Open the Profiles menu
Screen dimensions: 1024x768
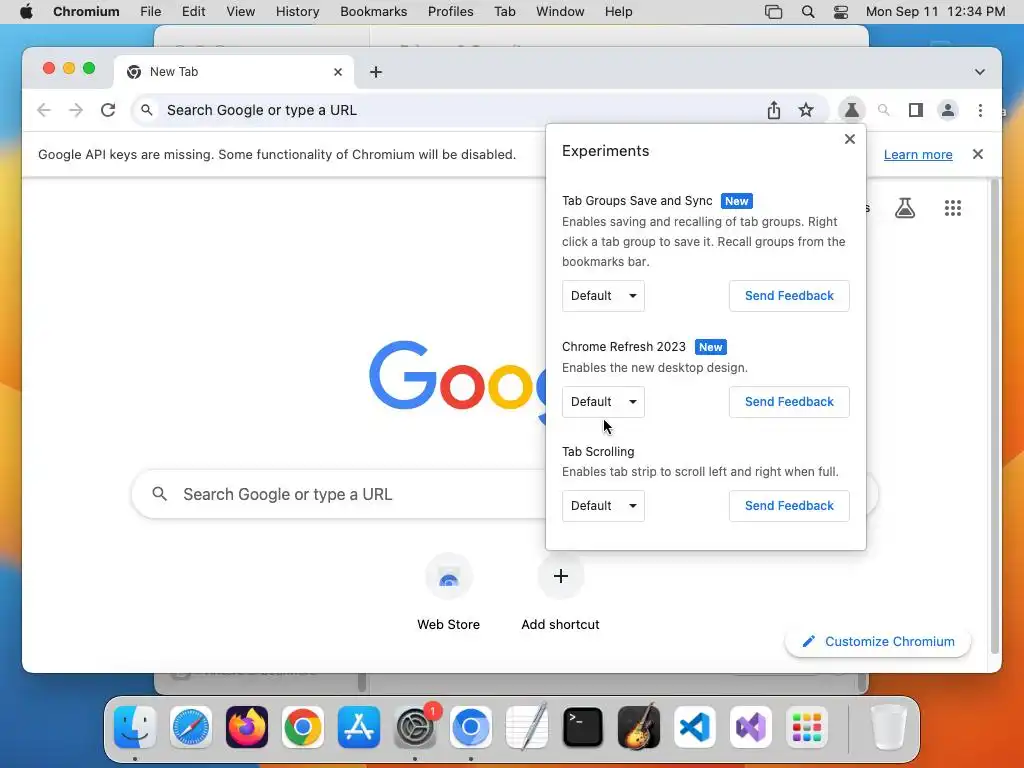point(451,12)
